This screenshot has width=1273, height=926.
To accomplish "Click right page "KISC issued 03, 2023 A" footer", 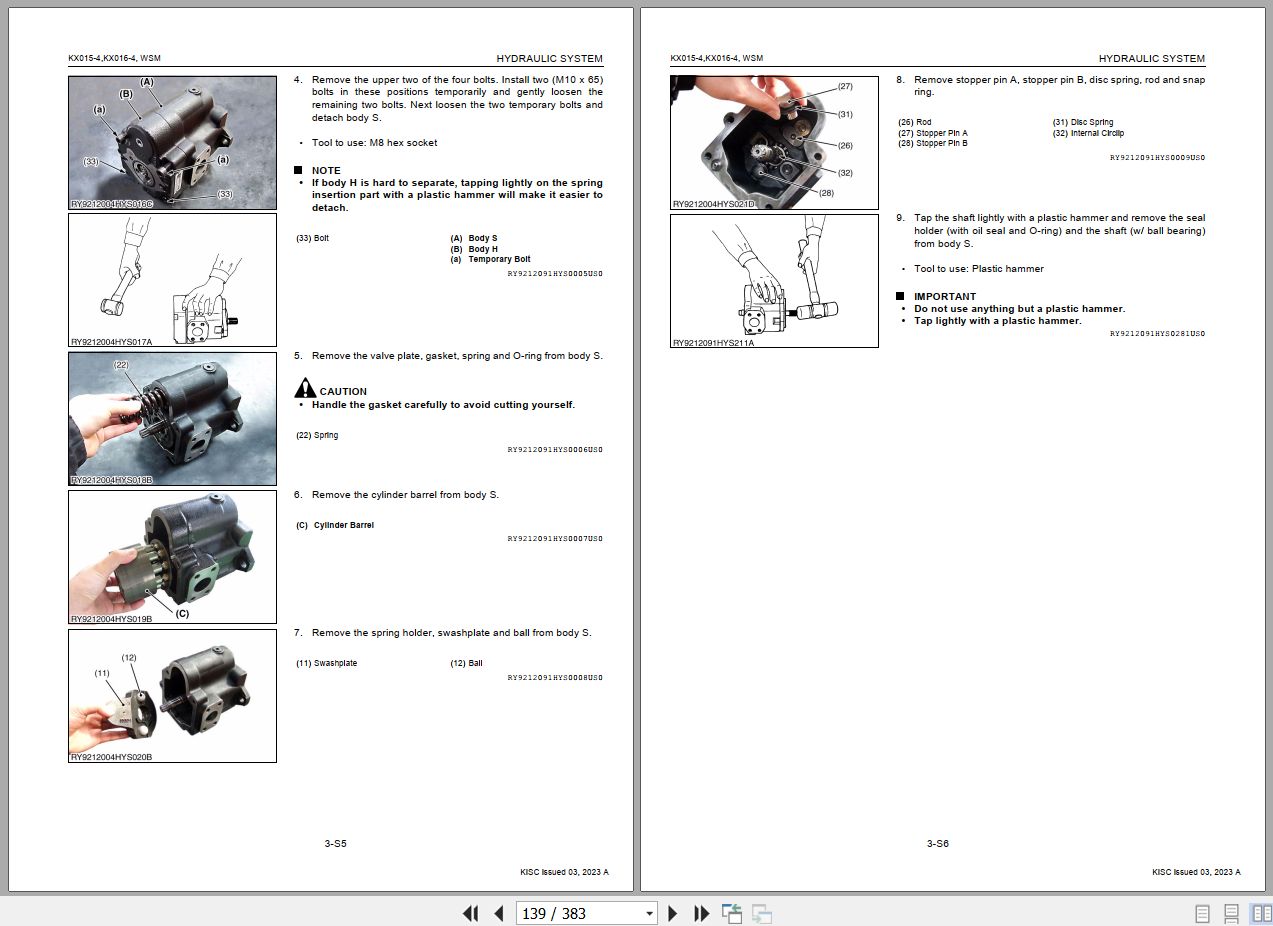I will click(x=1196, y=872).
